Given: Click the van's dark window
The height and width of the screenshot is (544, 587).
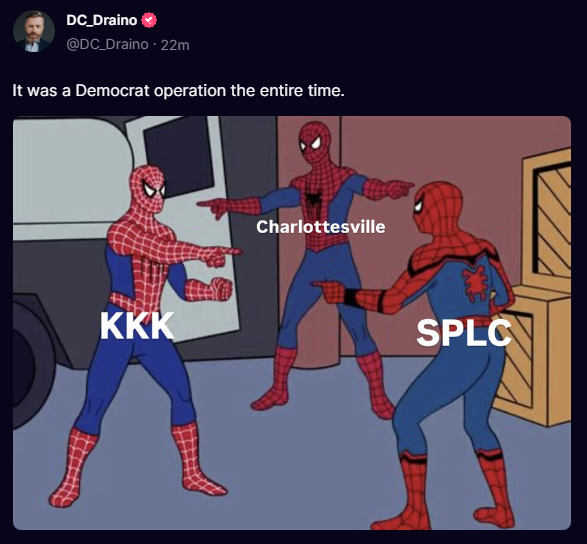Looking at the screenshot, I should (179, 157).
